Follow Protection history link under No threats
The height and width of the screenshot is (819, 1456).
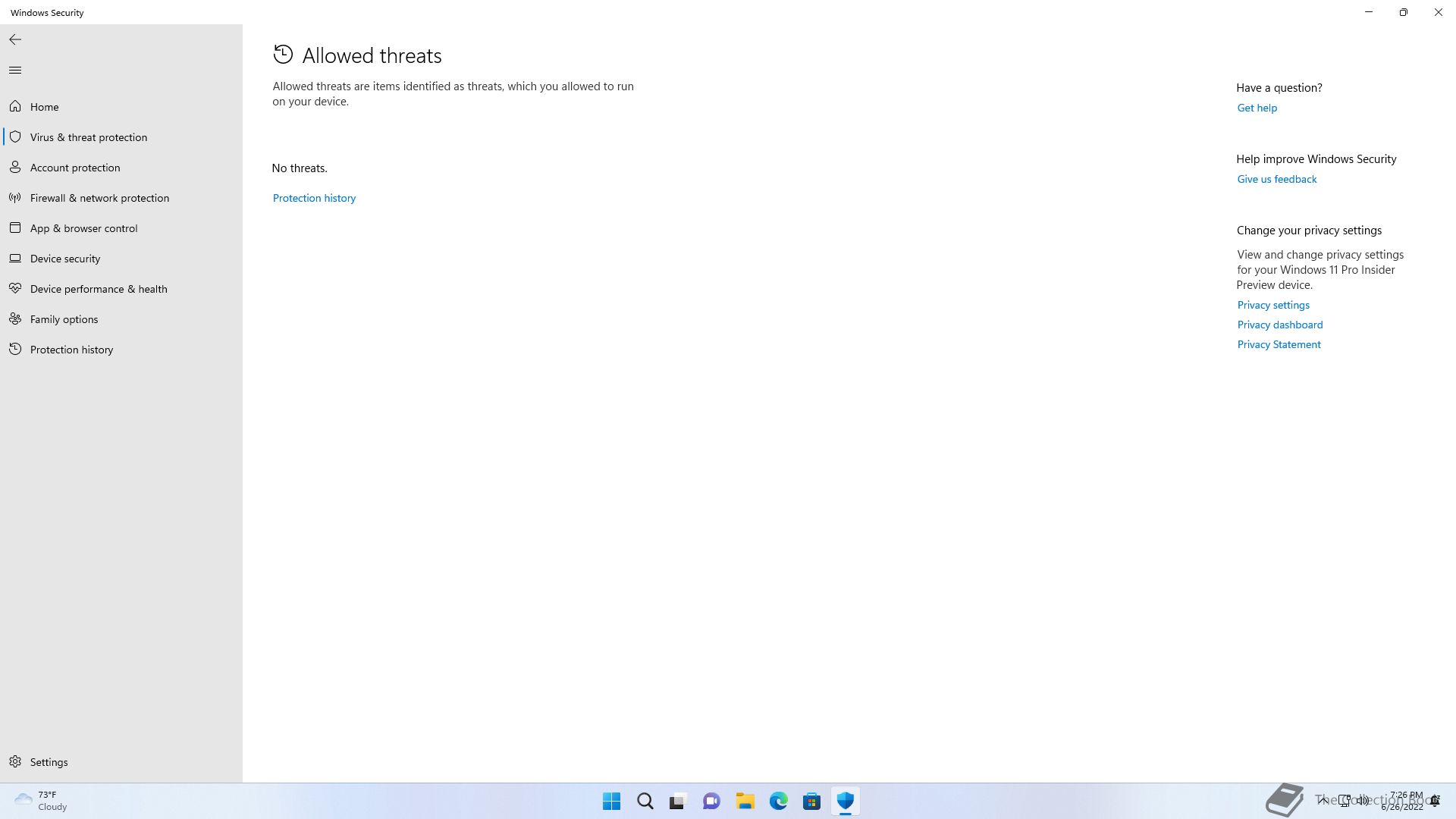click(314, 198)
